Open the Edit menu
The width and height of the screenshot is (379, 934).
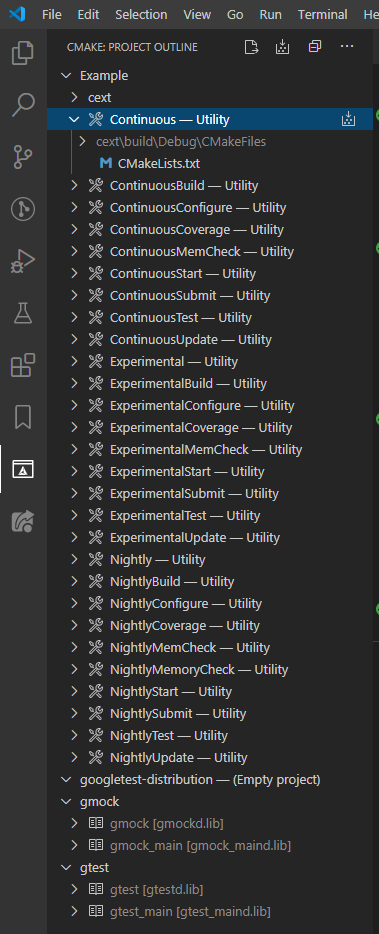(x=88, y=14)
